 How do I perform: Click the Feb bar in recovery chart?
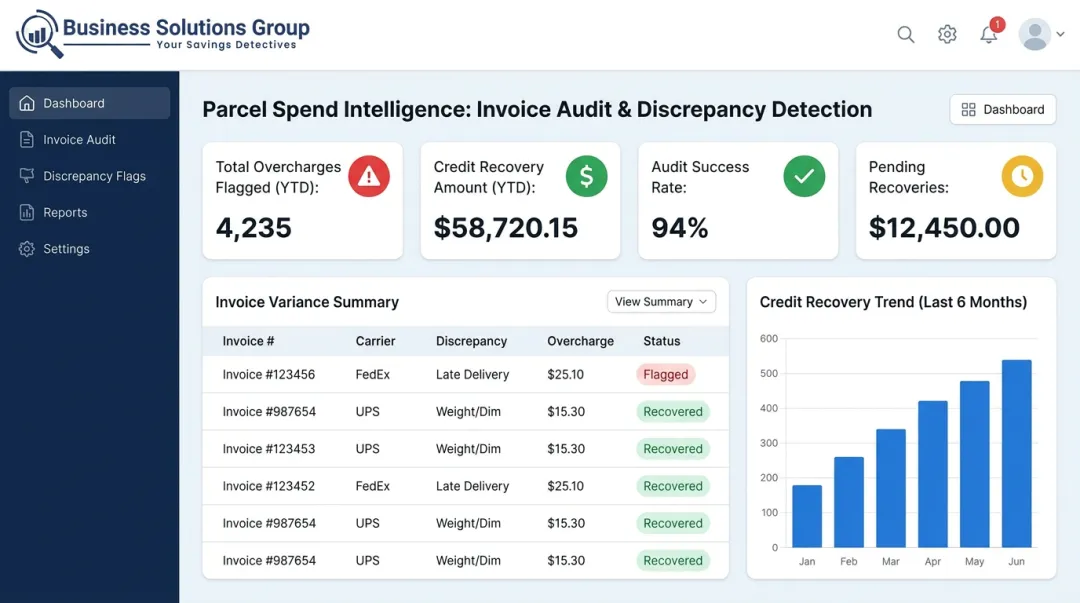pyautogui.click(x=849, y=502)
